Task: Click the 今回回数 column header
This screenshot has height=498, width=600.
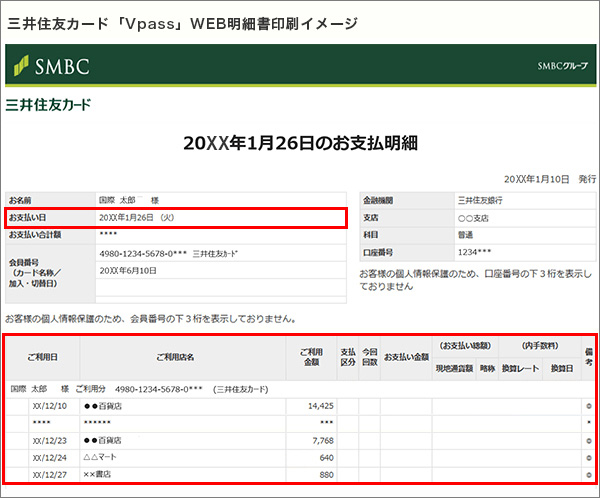Action: coord(370,357)
